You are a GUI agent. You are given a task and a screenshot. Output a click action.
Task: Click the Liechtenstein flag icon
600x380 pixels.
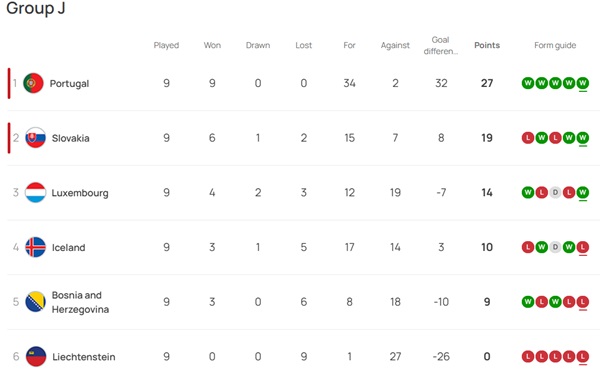(36, 357)
